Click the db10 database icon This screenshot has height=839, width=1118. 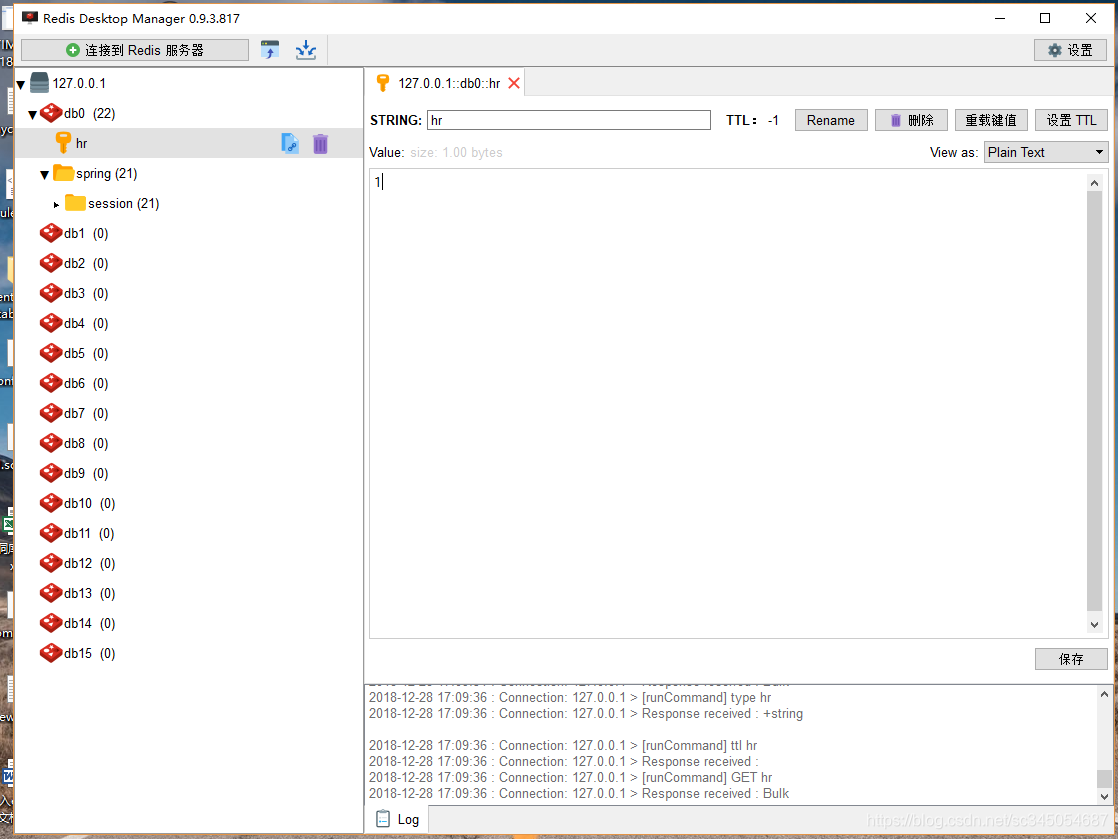tap(51, 503)
